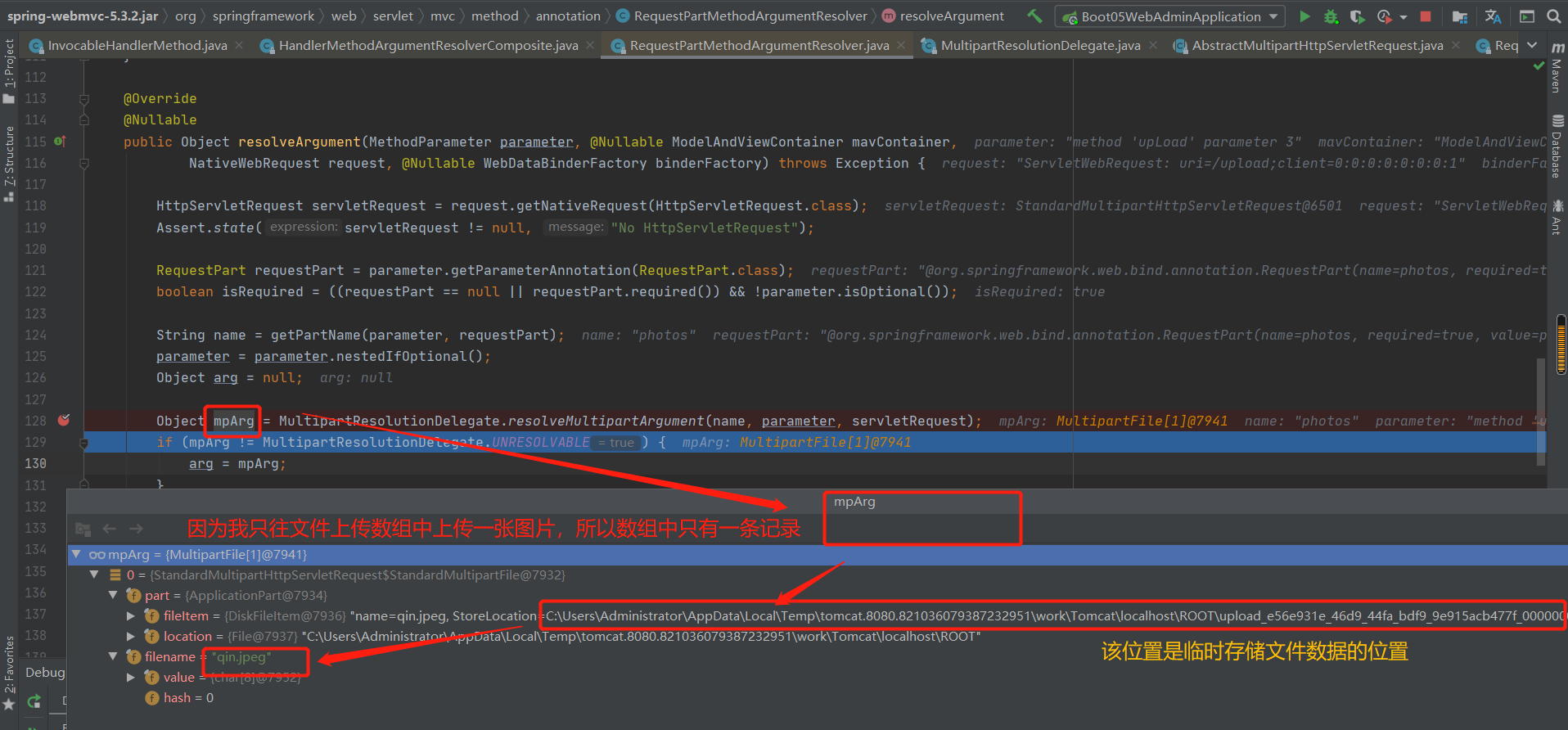Start debugging with the bug icon
The image size is (1568, 730).
click(1331, 16)
